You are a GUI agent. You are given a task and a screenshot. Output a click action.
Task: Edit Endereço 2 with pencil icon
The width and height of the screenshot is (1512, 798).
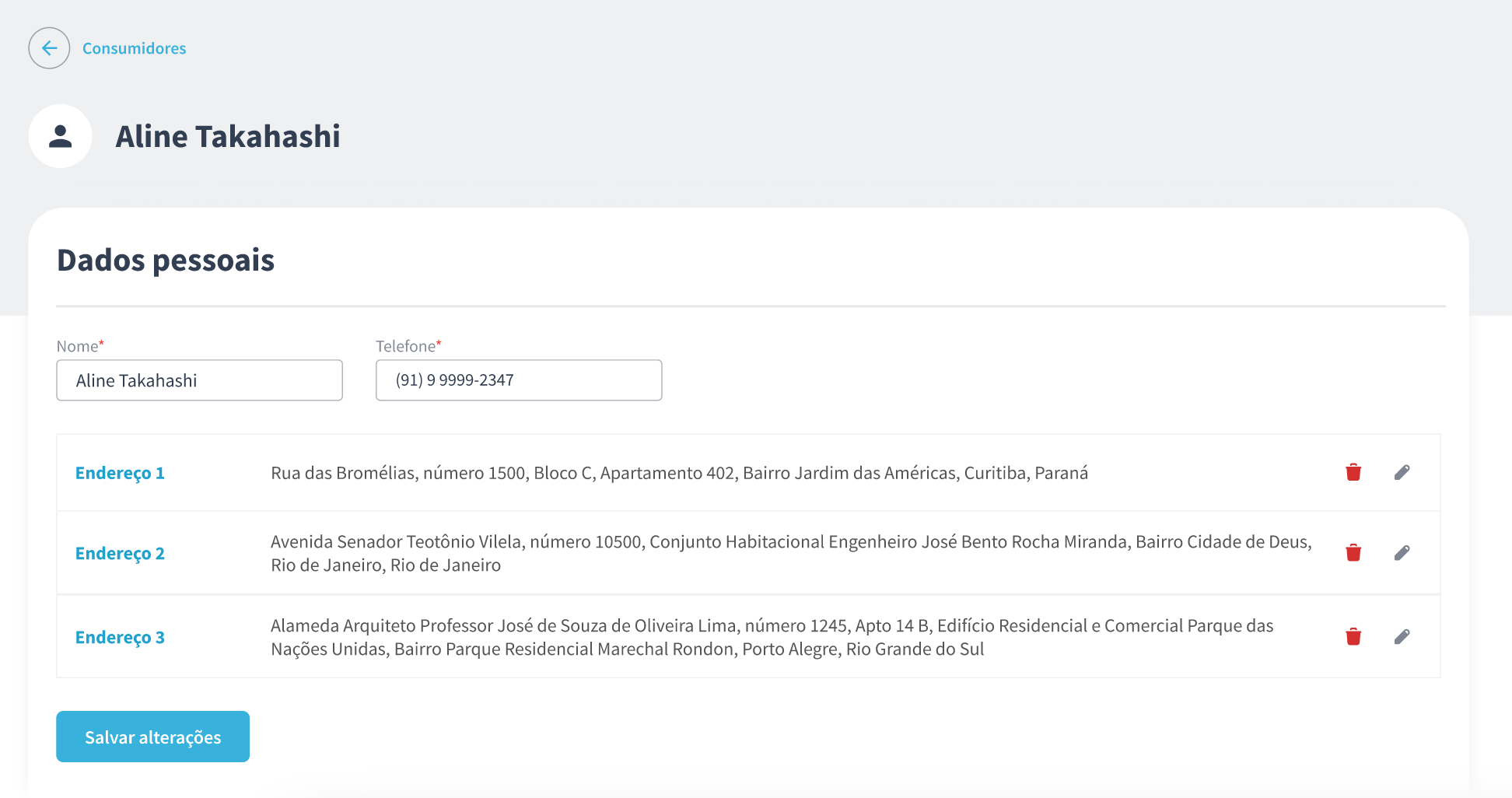point(1402,553)
